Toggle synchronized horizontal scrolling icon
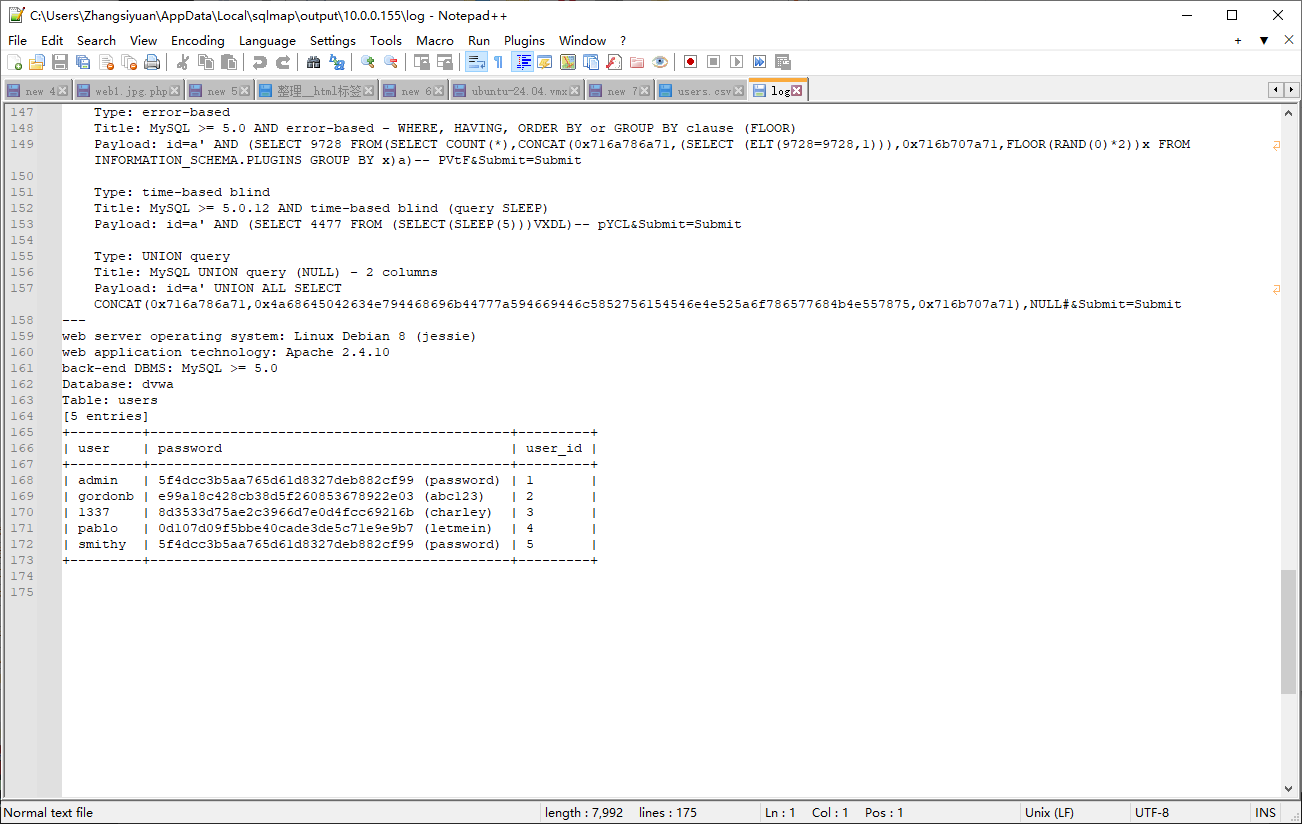Image resolution: width=1302 pixels, height=824 pixels. (x=445, y=62)
